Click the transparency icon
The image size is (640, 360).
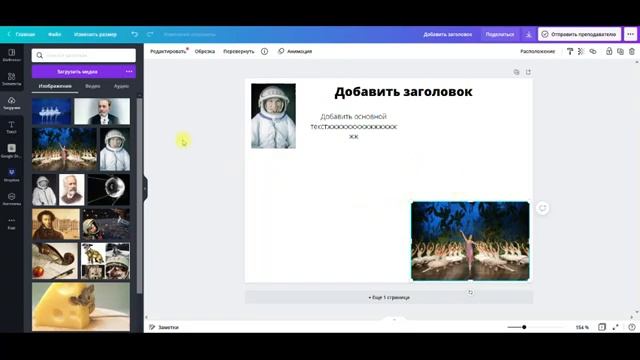pyautogui.click(x=581, y=51)
